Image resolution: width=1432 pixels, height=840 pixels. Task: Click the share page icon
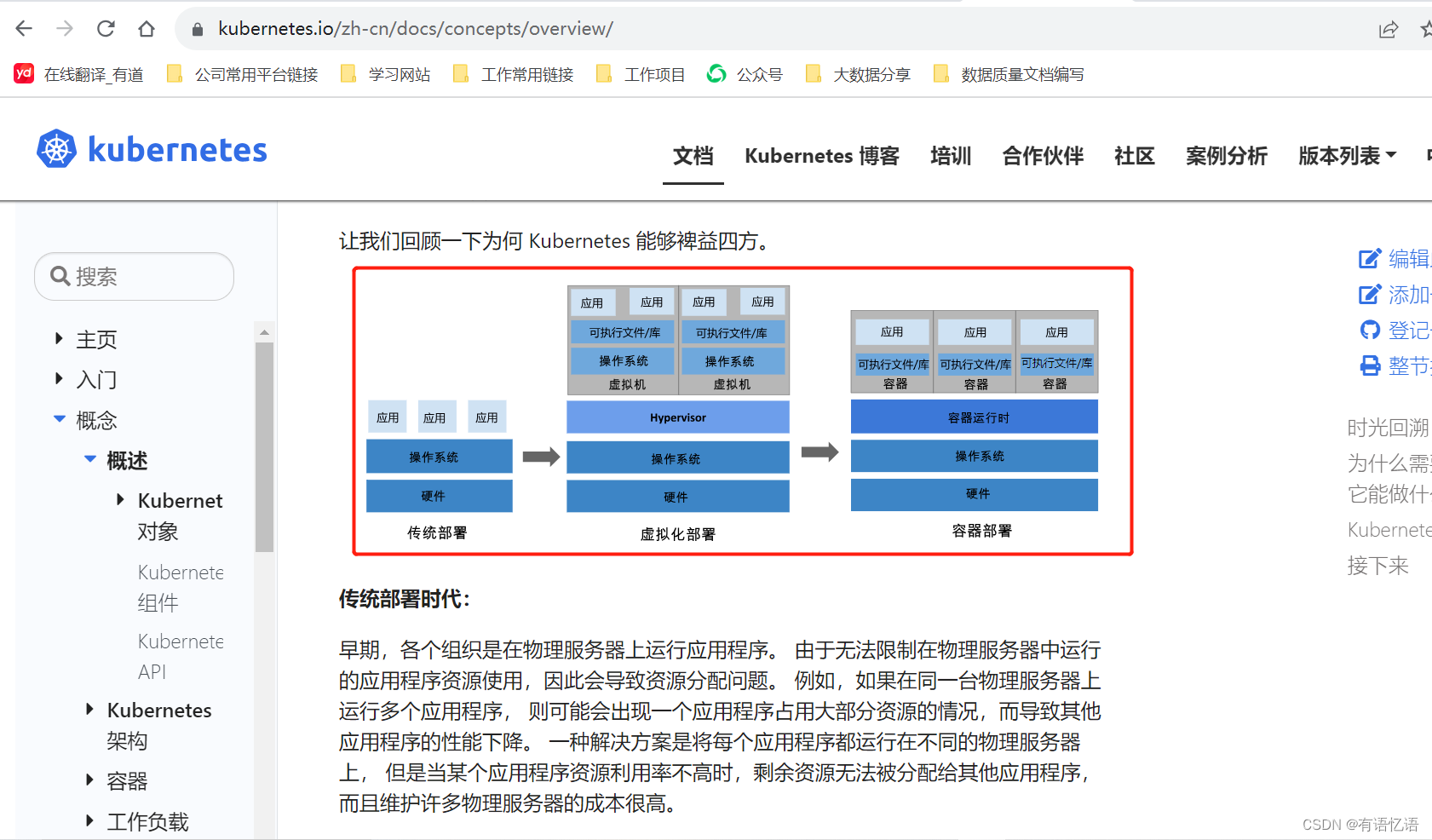click(x=1389, y=30)
